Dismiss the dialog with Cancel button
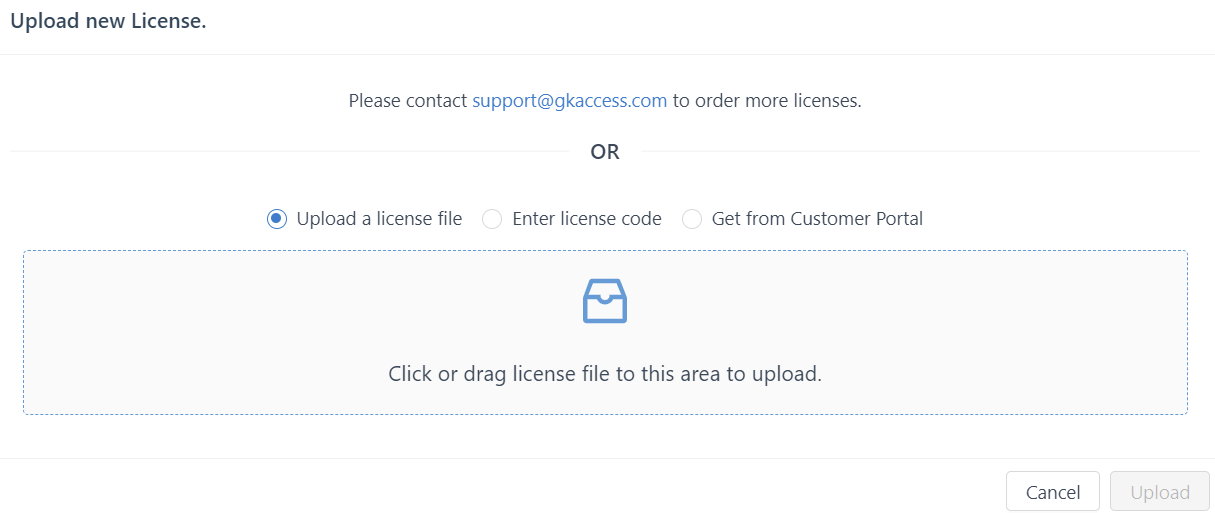Viewport: 1215px width, 513px height. coord(1053,492)
